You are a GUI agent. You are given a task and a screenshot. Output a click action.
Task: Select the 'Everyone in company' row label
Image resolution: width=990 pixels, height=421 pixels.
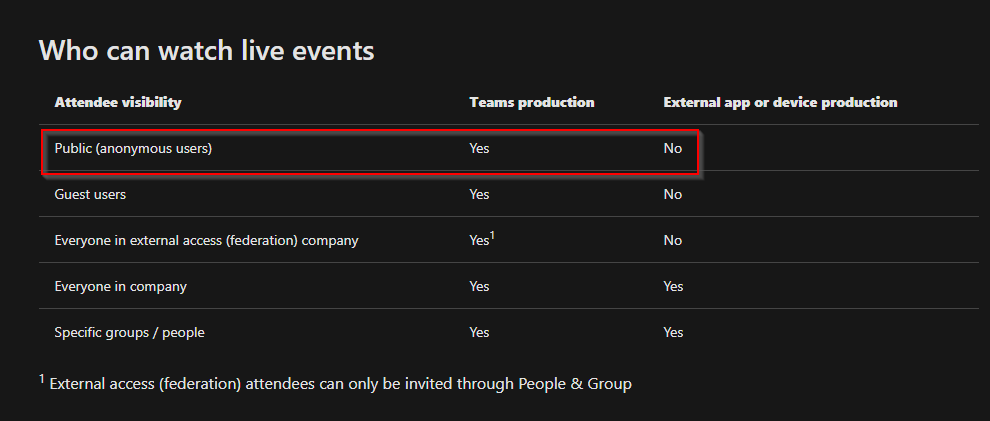(x=120, y=286)
